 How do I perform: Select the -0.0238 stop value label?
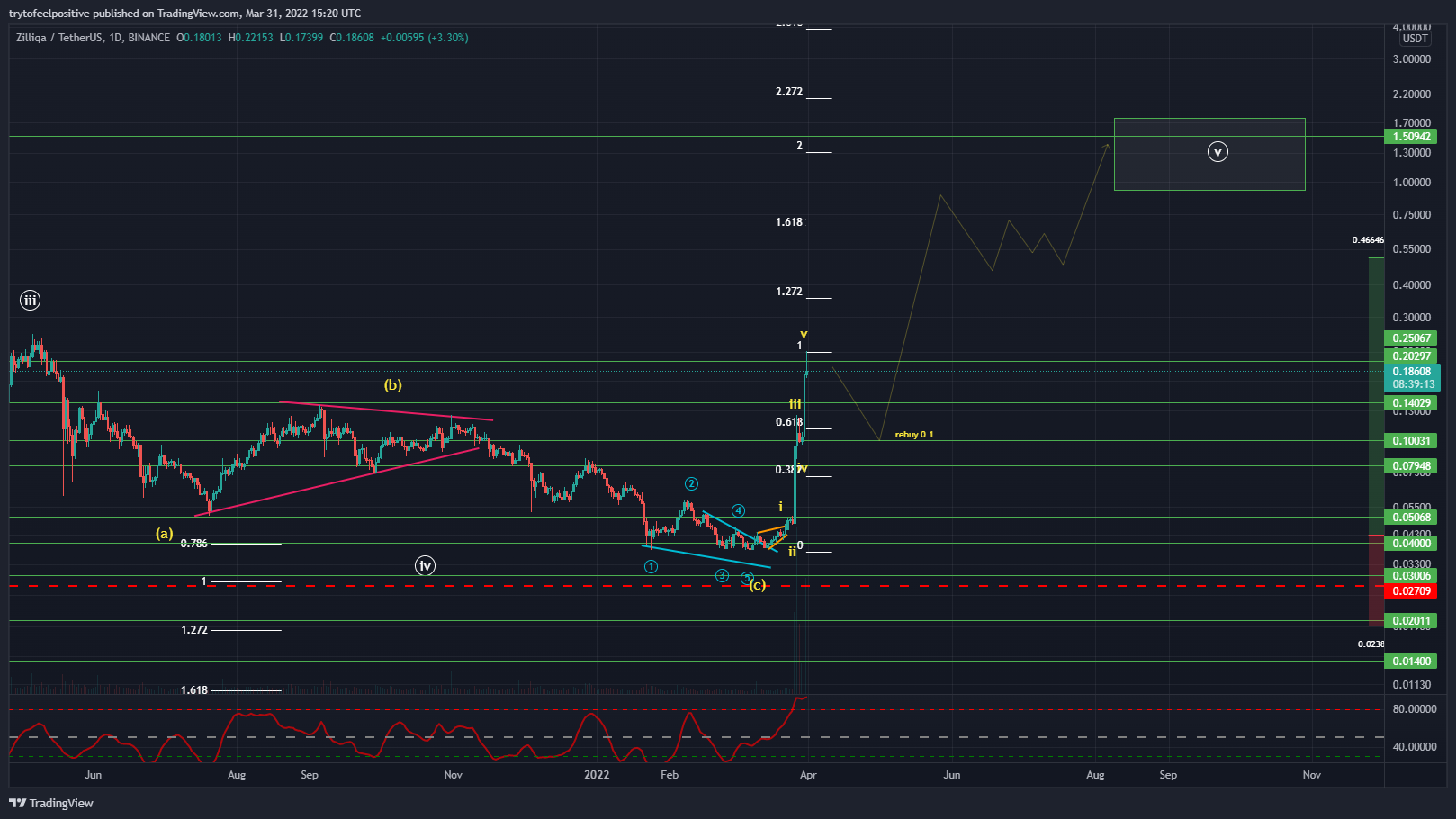(x=1369, y=644)
